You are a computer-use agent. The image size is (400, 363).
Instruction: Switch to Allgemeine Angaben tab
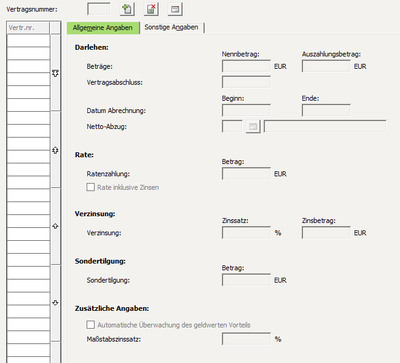point(103,28)
